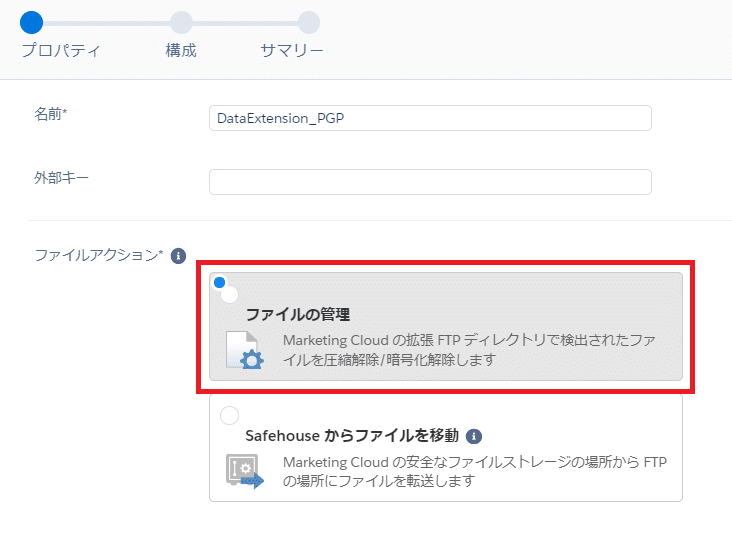732x536 pixels.
Task: Click info icon beside Safehouse からファイルを移動
Action: pos(474,436)
